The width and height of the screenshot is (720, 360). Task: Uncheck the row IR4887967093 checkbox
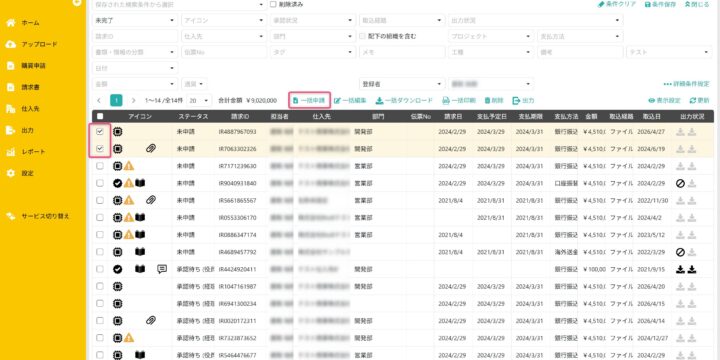(100, 131)
